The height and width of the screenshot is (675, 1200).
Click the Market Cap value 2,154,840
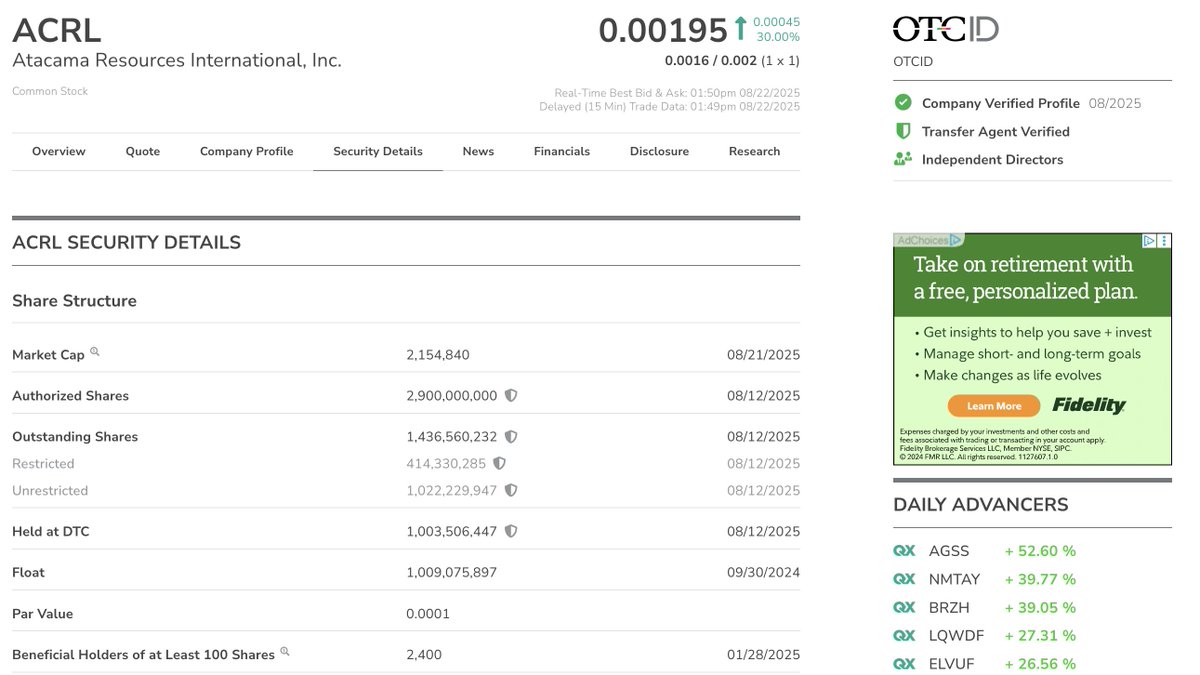click(x=438, y=355)
